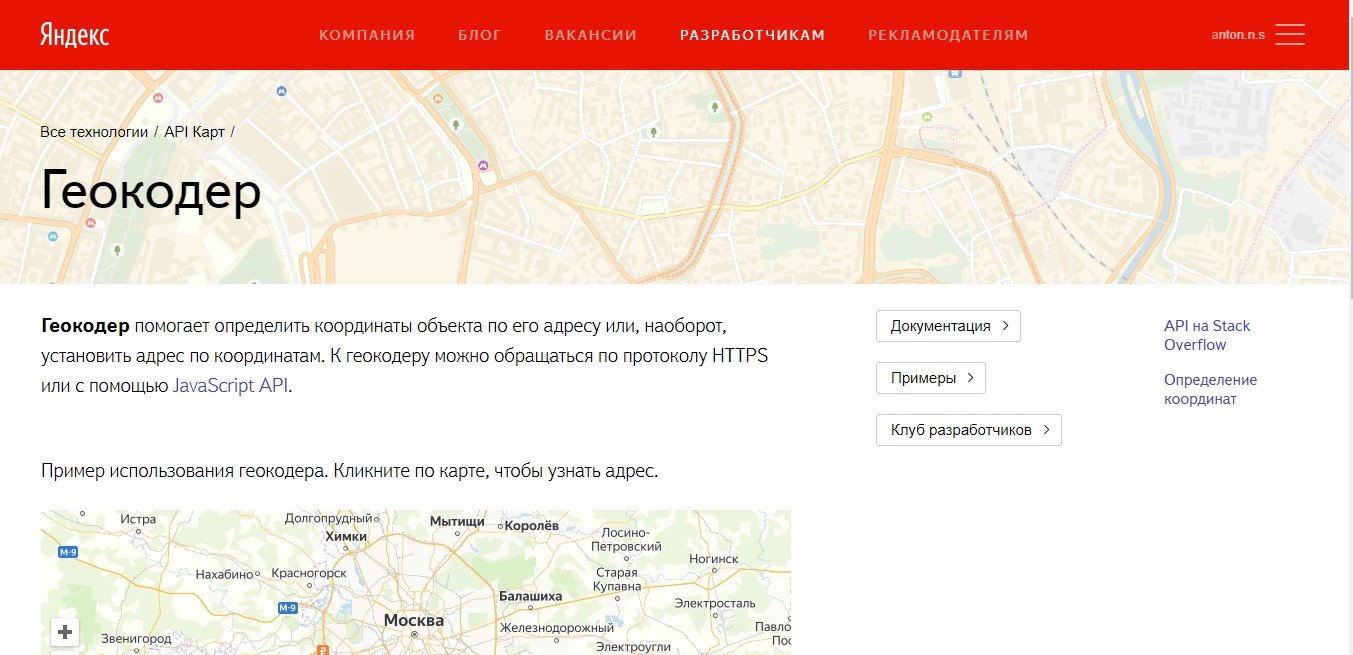Follow the JavaScript API link
Image resolution: width=1353 pixels, height=655 pixels.
coord(231,385)
